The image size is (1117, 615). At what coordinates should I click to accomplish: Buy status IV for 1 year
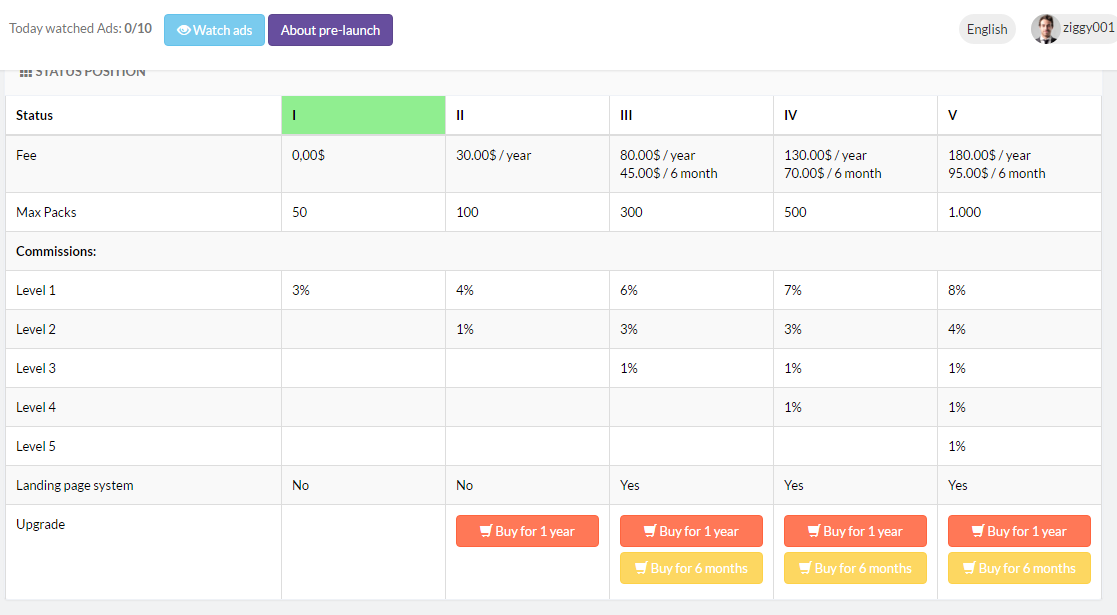[855, 531]
